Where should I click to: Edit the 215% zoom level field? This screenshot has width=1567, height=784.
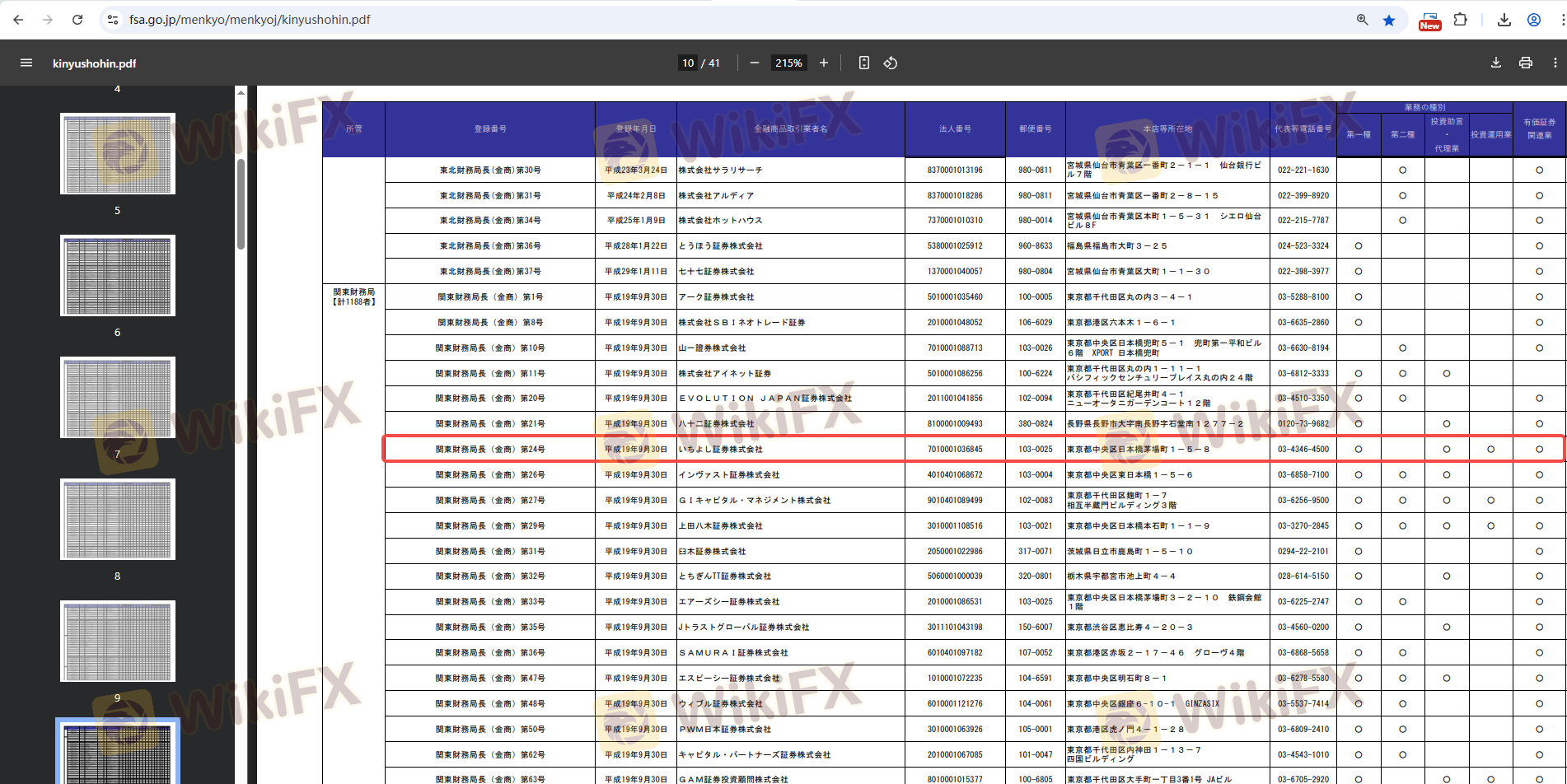788,63
